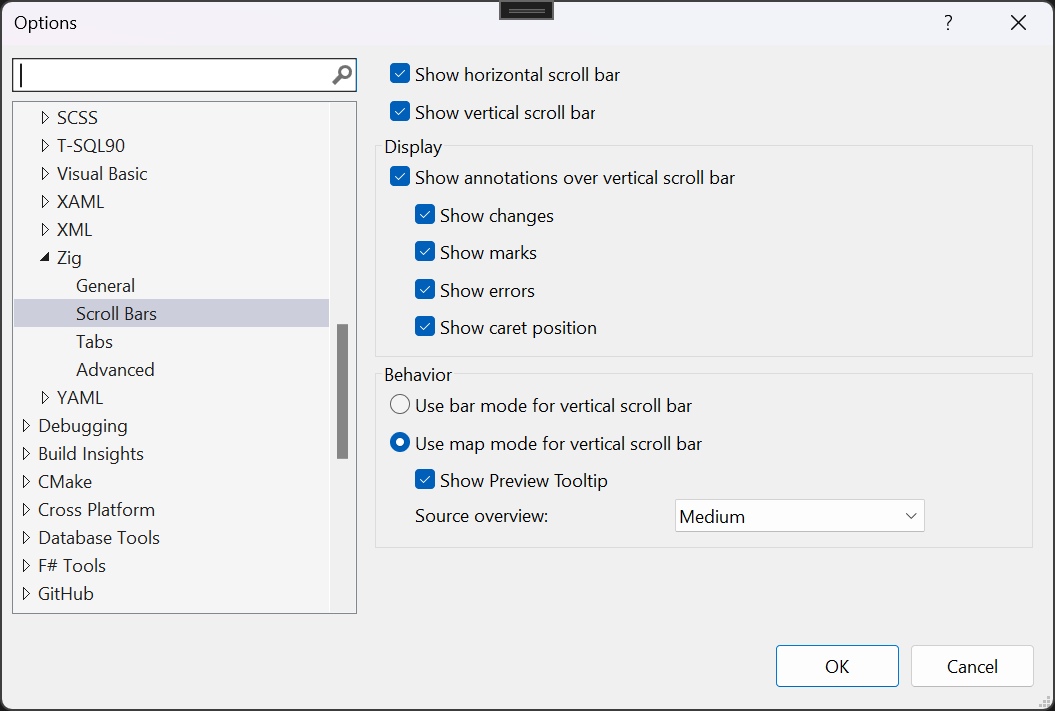Image resolution: width=1055 pixels, height=711 pixels.
Task: Expand the GitHub tree node
Action: pos(25,593)
